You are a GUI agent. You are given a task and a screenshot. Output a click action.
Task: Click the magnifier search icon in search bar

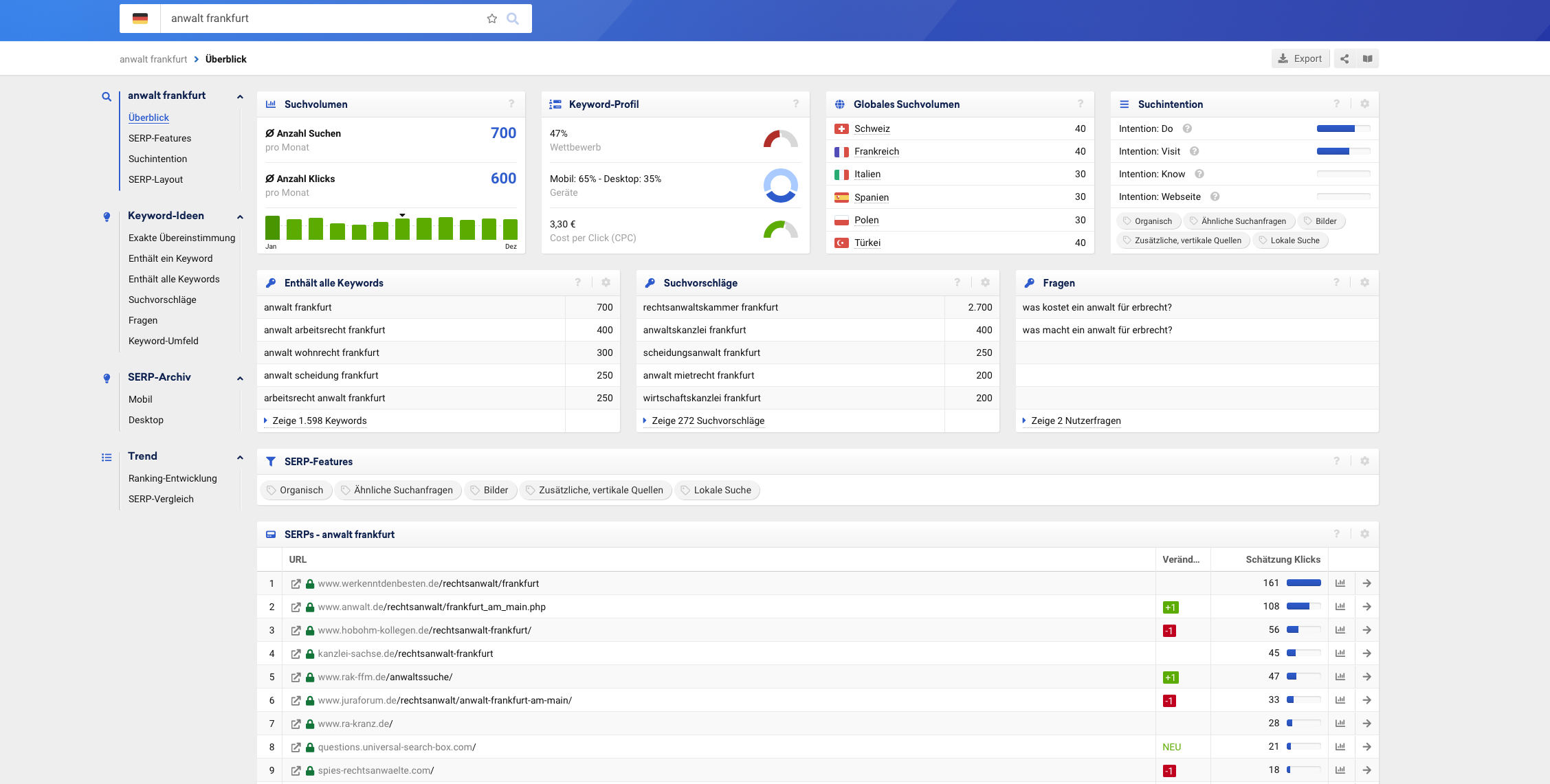513,19
